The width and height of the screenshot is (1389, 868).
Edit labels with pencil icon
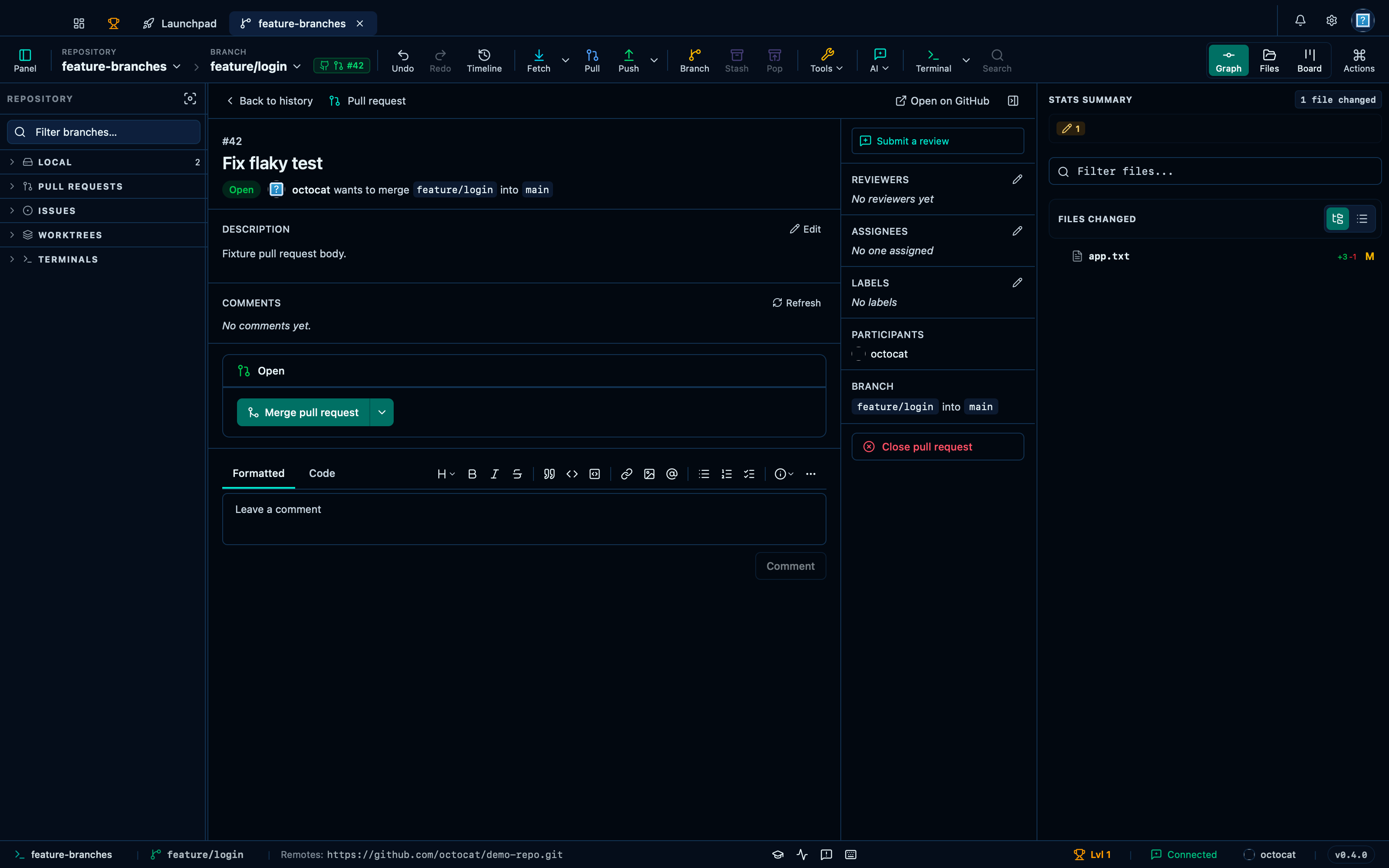1017,283
